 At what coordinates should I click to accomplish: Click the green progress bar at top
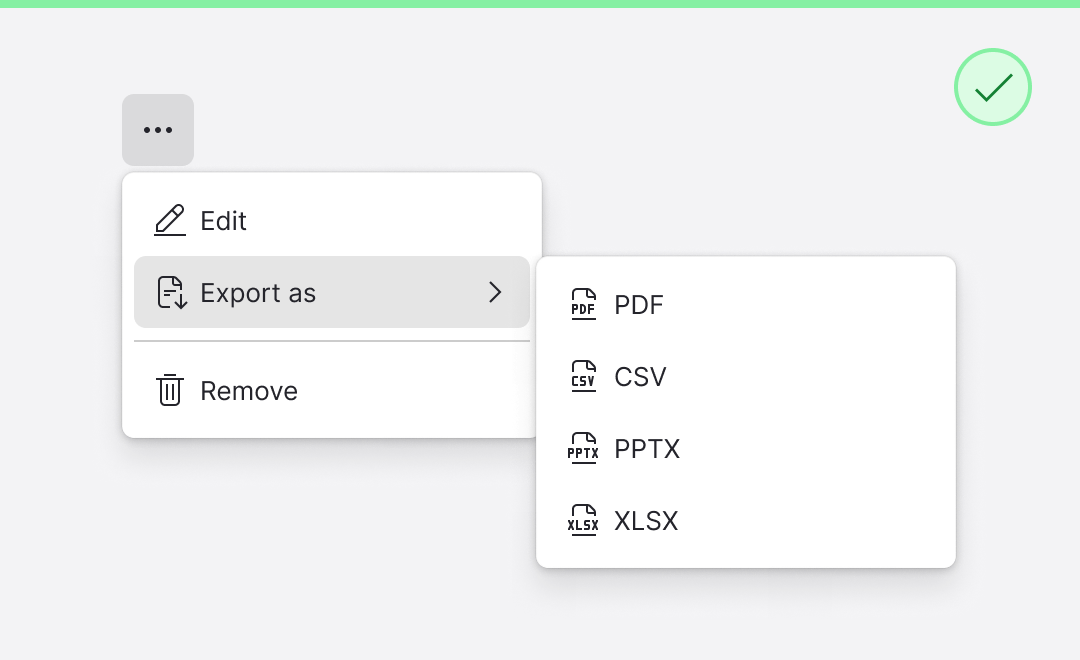tap(540, 4)
